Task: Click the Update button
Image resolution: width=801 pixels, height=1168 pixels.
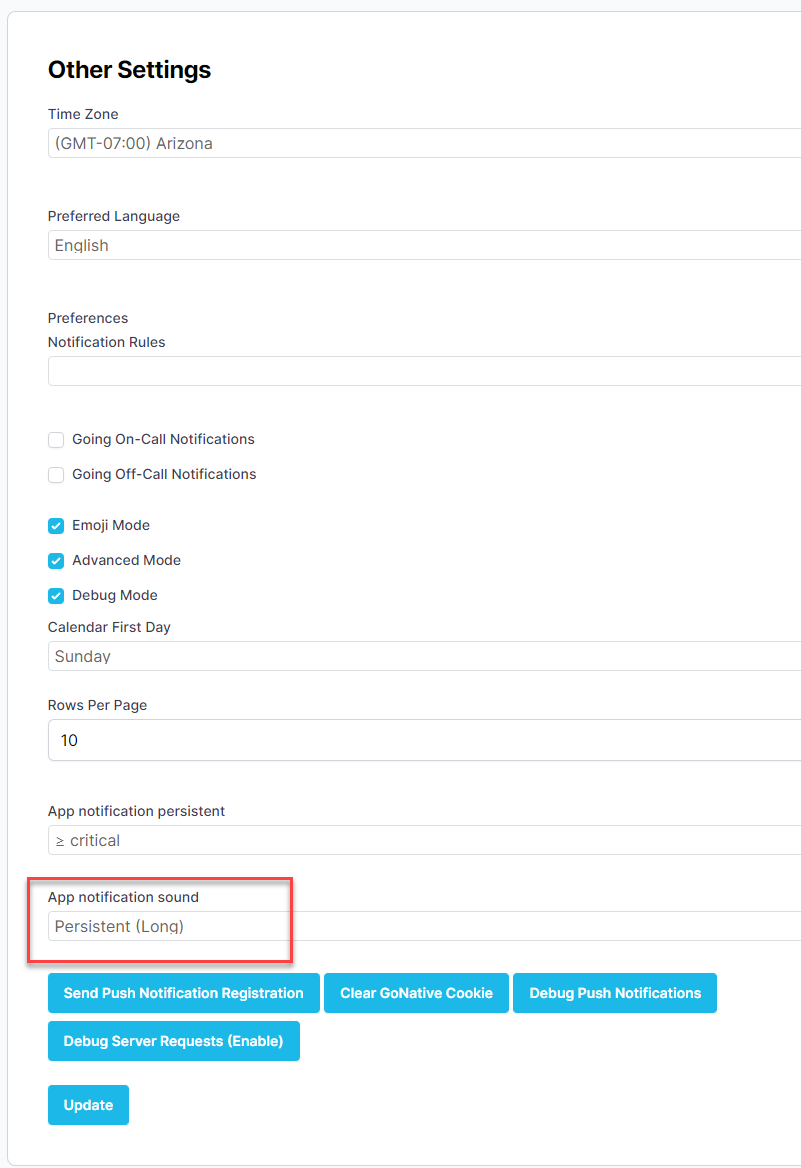Action: coord(89,1105)
